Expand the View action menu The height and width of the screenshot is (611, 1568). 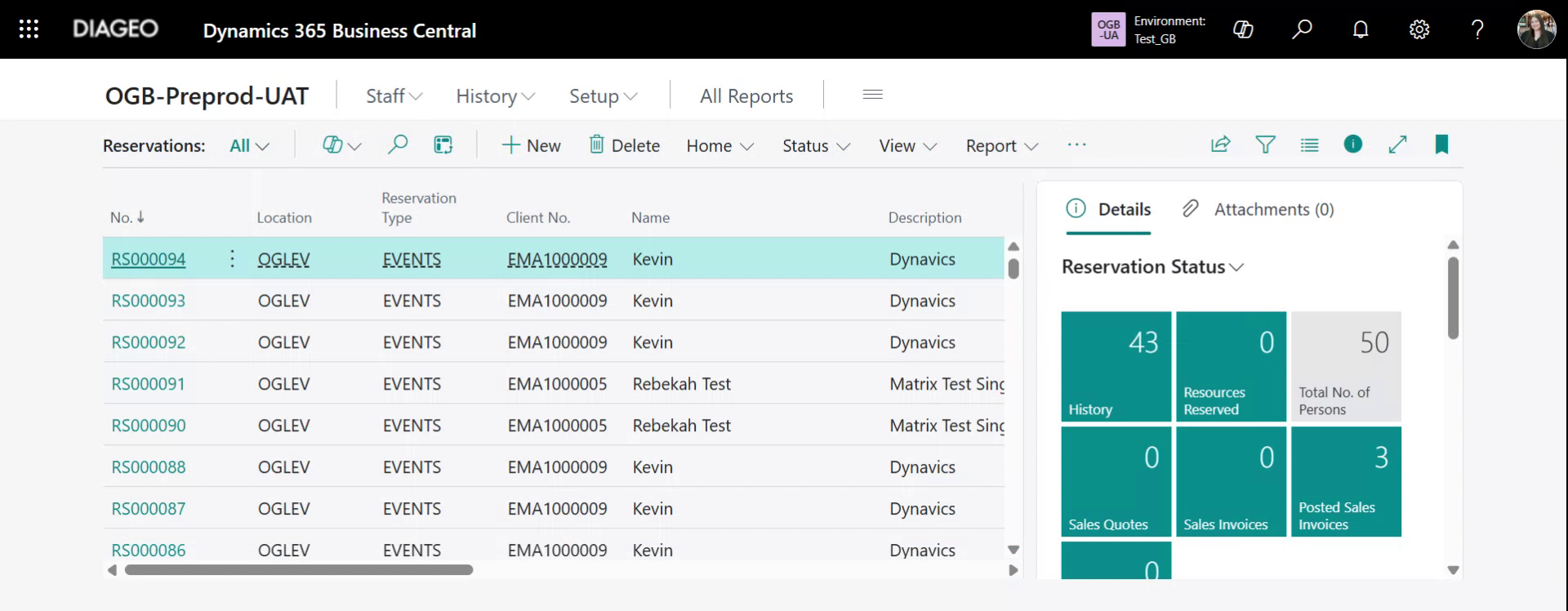click(907, 145)
